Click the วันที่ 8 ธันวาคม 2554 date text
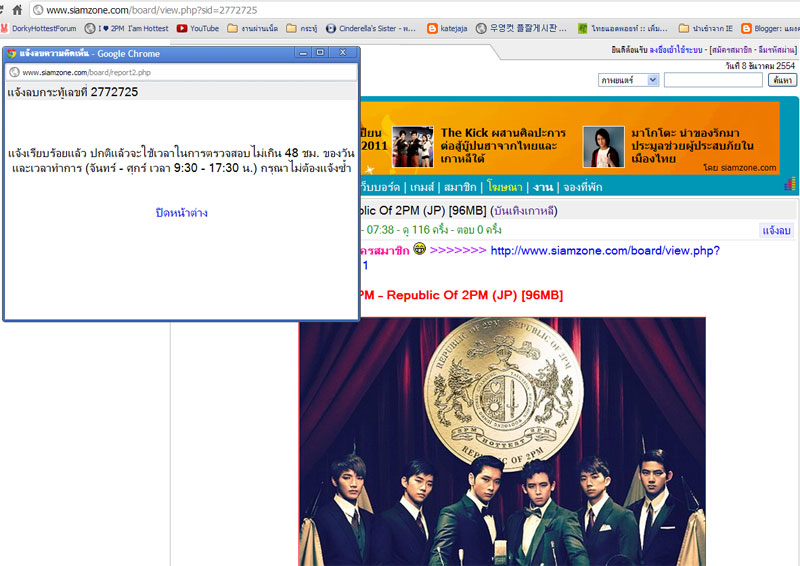Viewport: 800px width, 566px height. click(760, 66)
